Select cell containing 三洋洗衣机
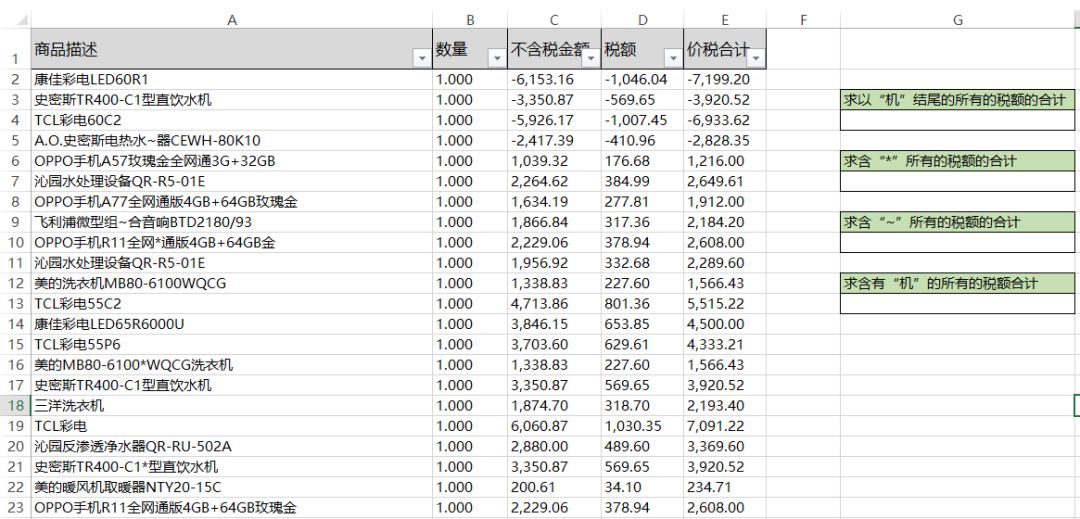1080x519 pixels. (231, 405)
